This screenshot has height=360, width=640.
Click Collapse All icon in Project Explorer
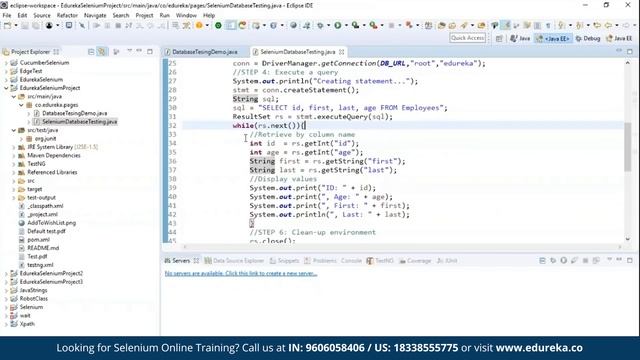[91, 51]
